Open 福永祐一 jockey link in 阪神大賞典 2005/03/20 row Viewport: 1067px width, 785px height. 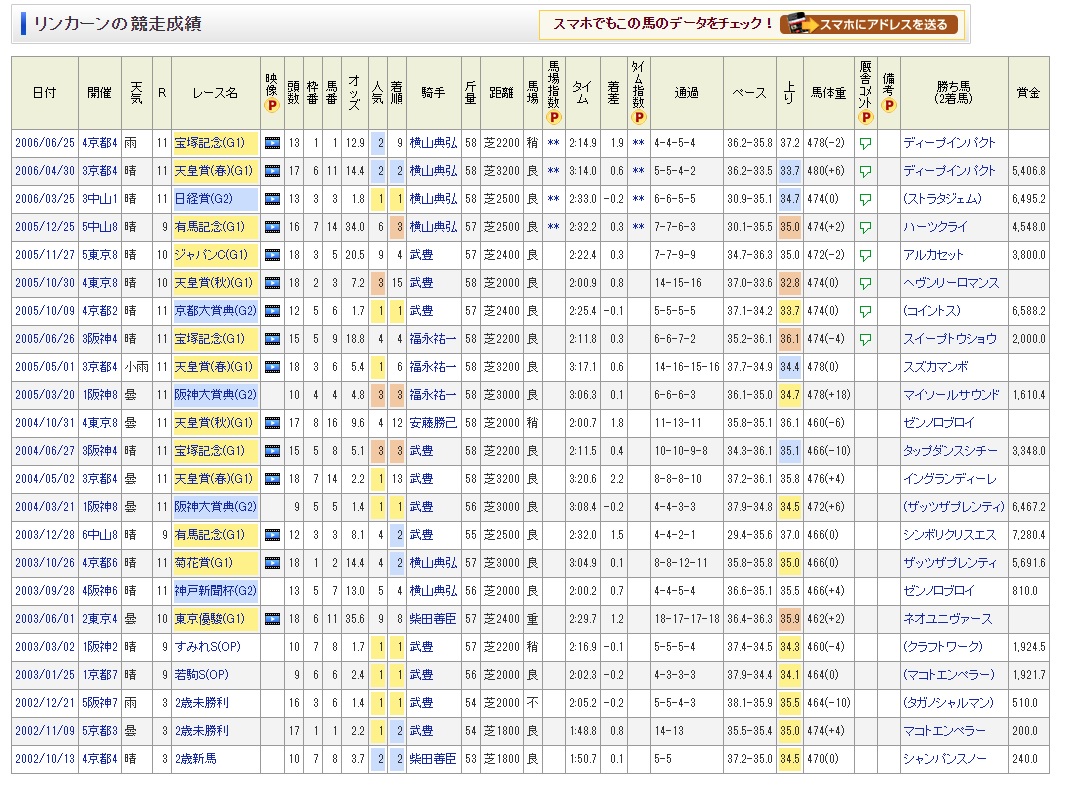point(433,395)
